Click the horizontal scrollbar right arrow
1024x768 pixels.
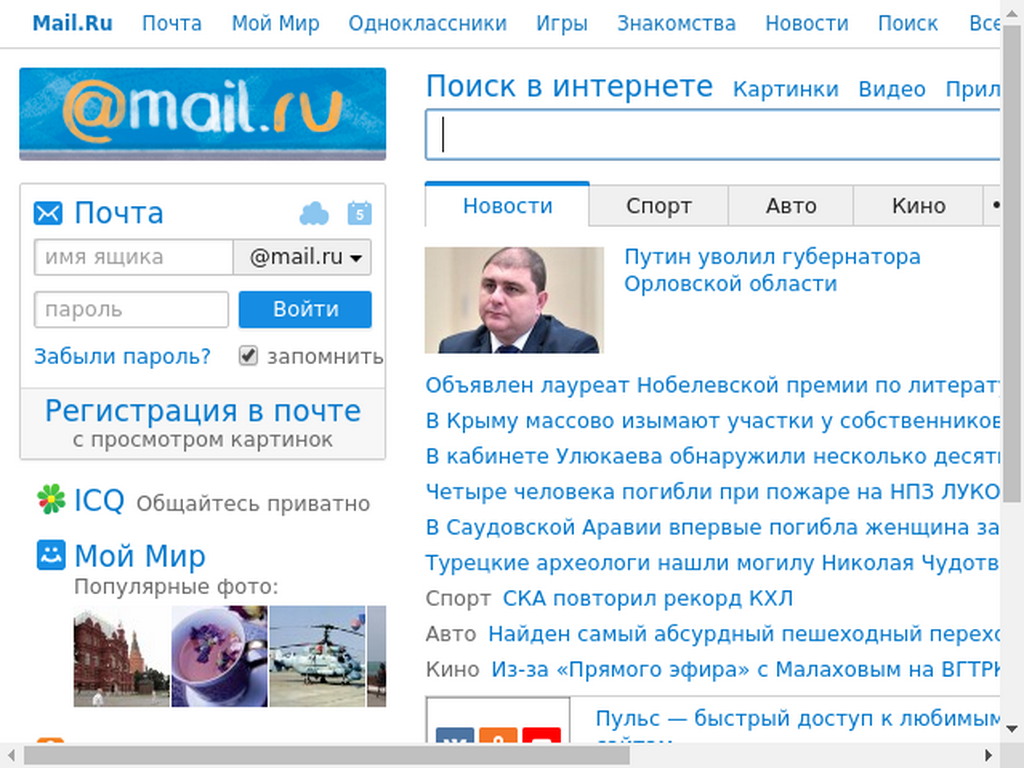pyautogui.click(x=989, y=755)
